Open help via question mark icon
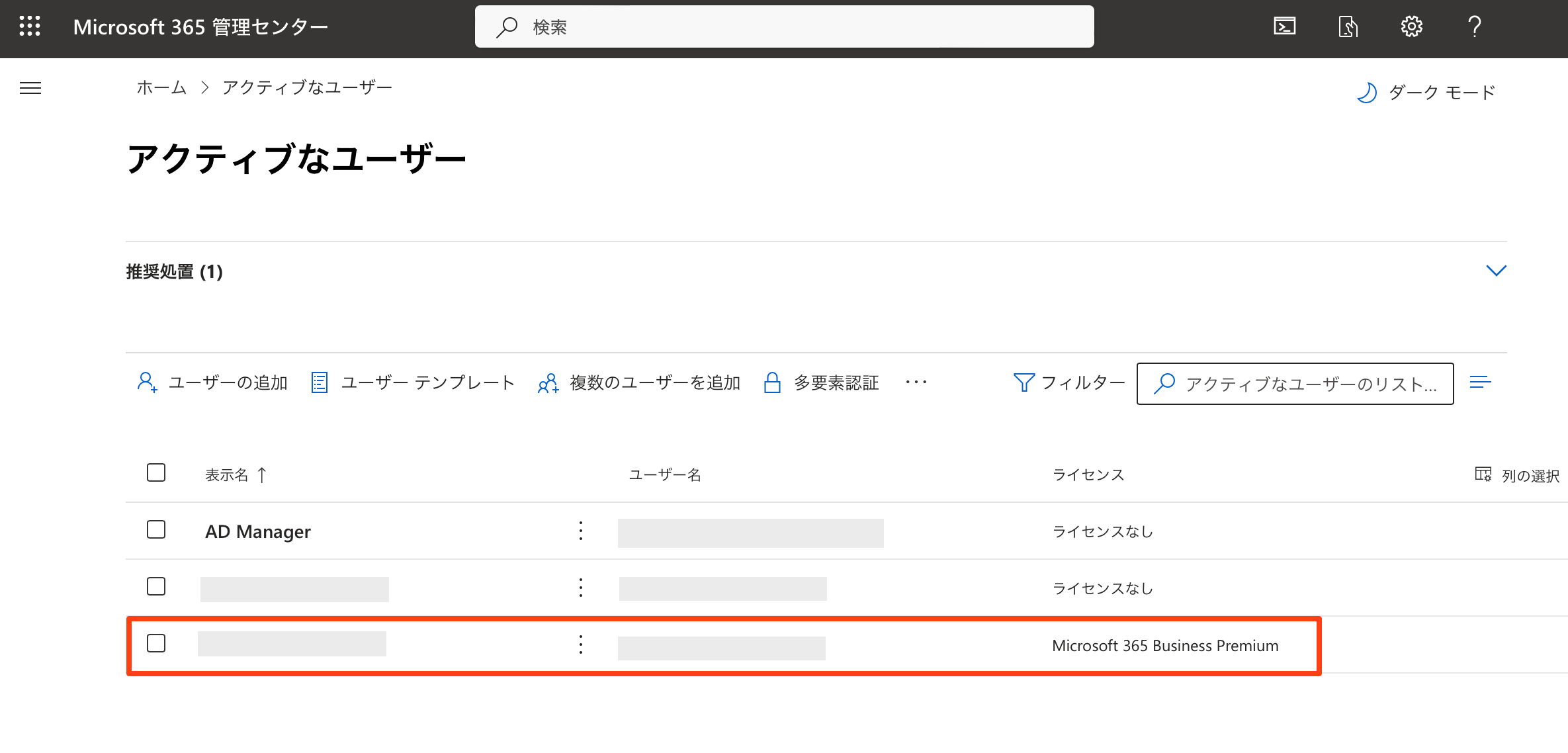 (x=1474, y=26)
